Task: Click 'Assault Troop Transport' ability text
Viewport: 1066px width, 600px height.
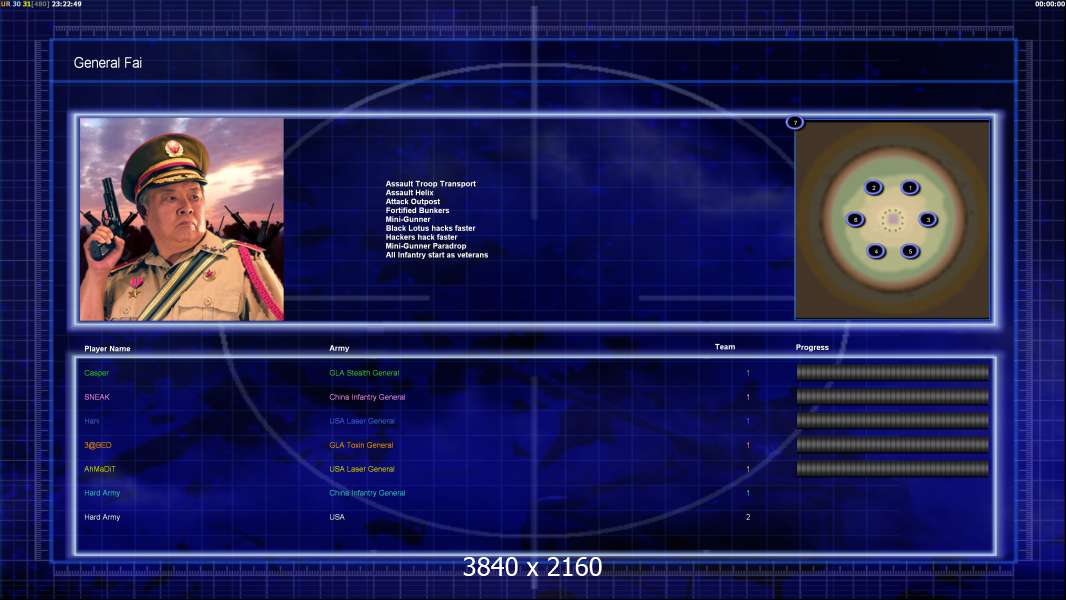Action: tap(430, 183)
